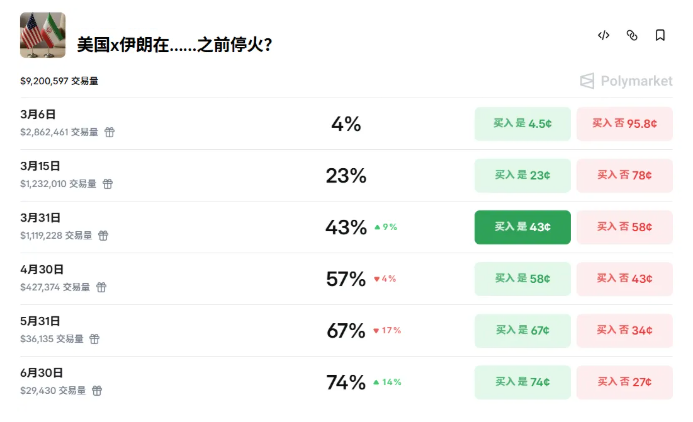The height and width of the screenshot is (422, 693).
Task: Click the gift icon for 3月15日
Action: tap(107, 184)
